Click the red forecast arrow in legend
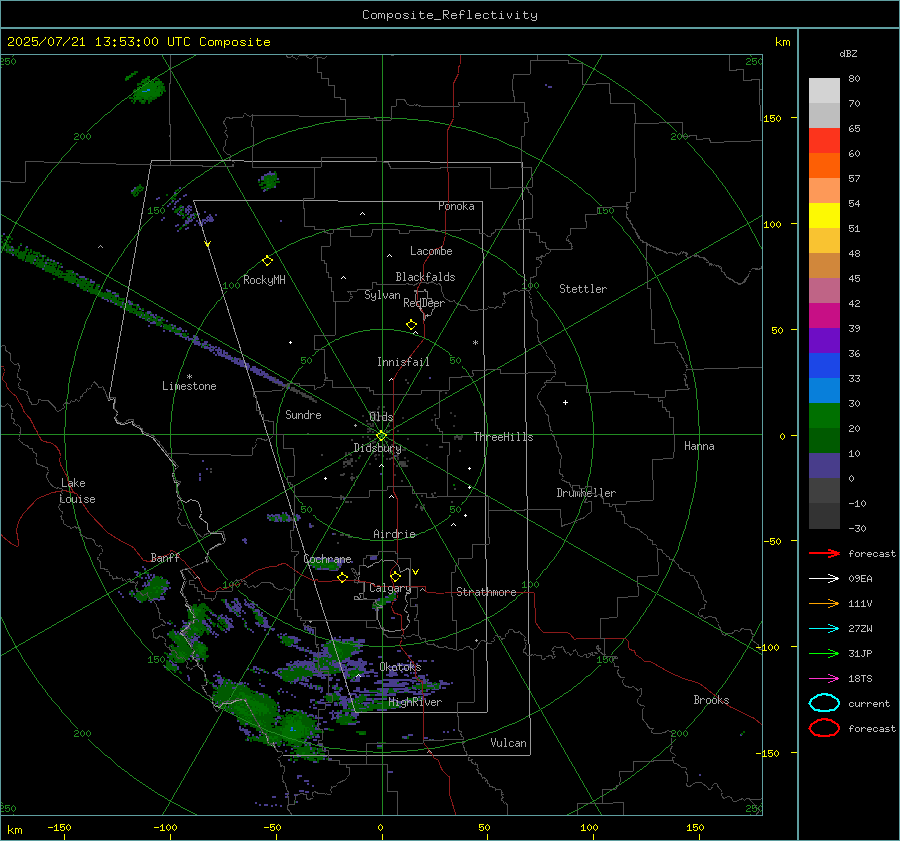 tap(824, 553)
